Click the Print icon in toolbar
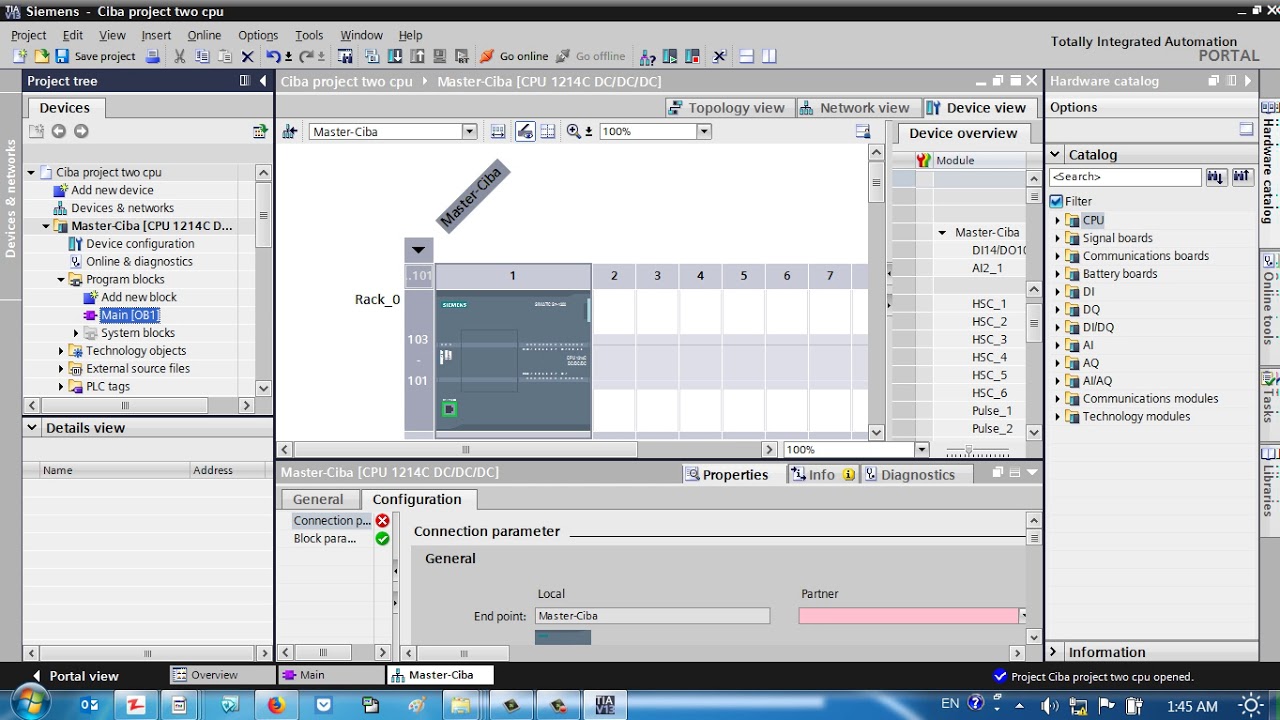This screenshot has height=720, width=1280. [152, 57]
